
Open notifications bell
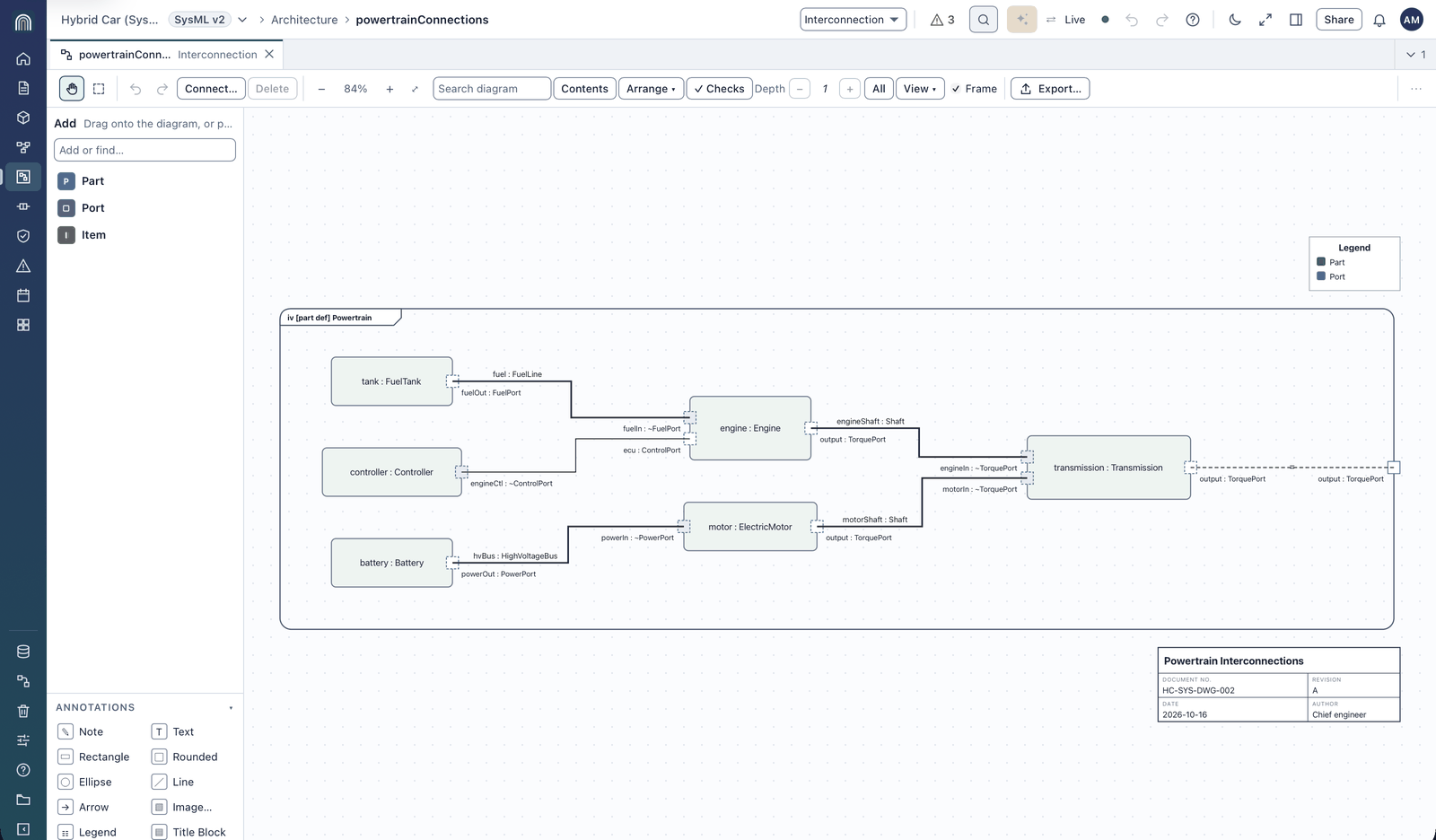click(x=1379, y=20)
